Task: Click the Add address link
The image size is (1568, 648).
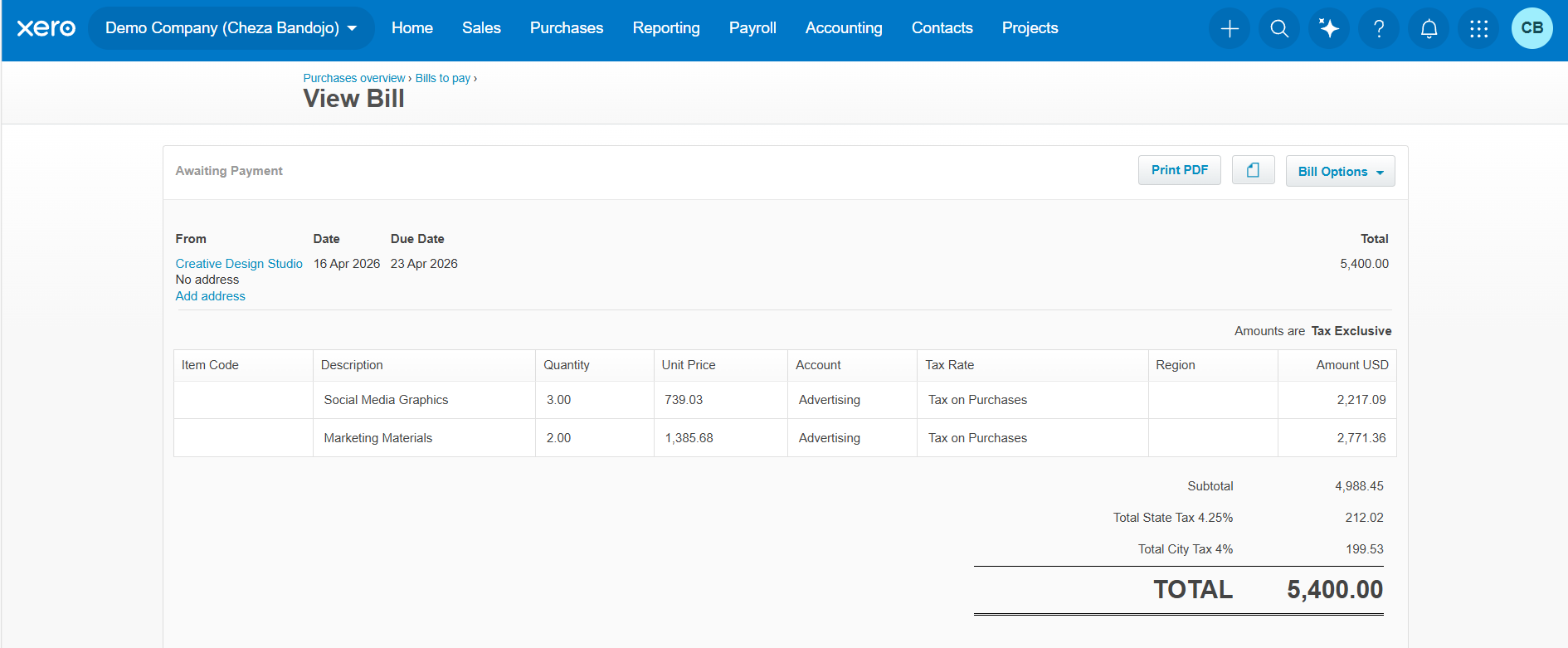Action: (x=210, y=296)
